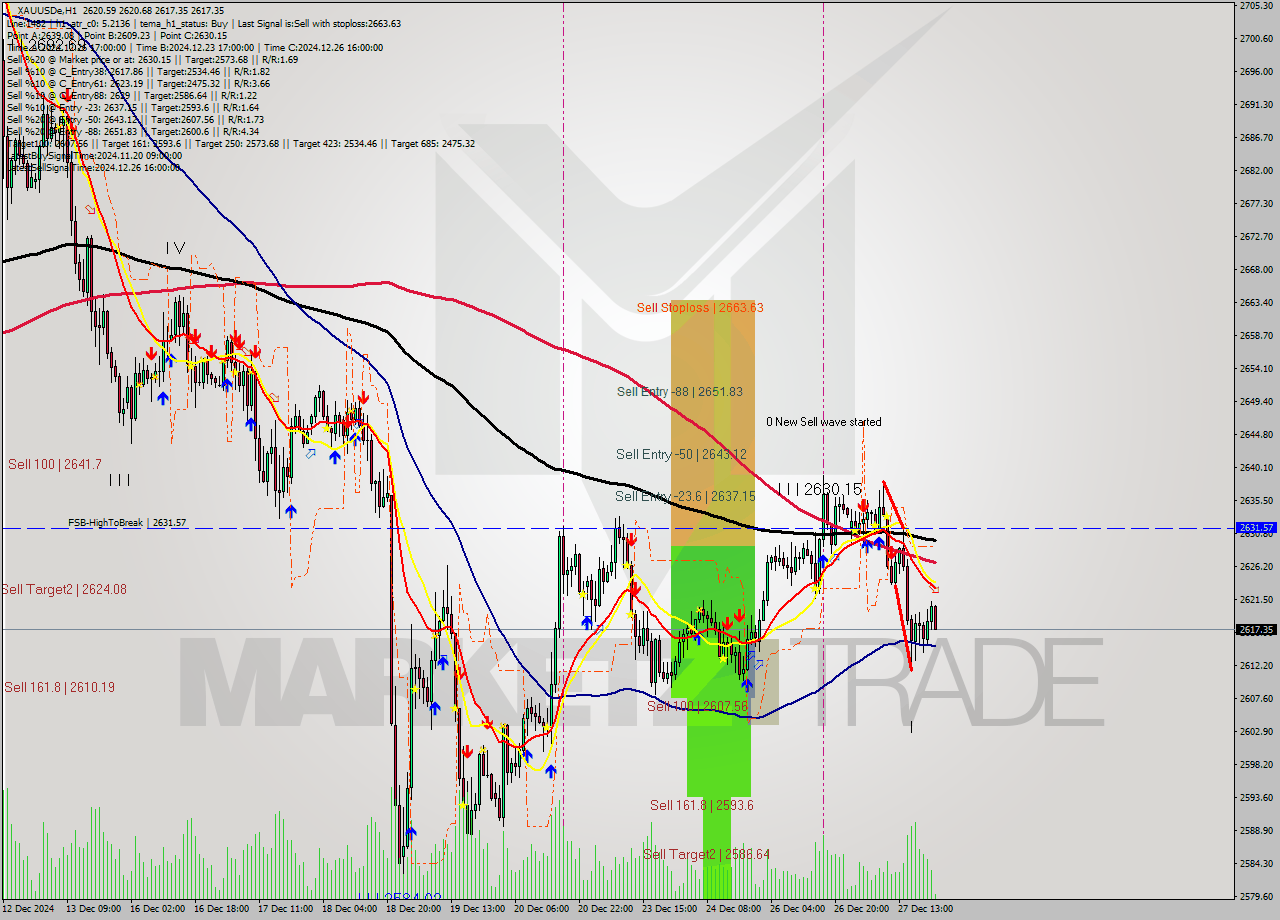Click the 2579.60 price axis value
Screen dimensions: 1280x920
point(1256,897)
